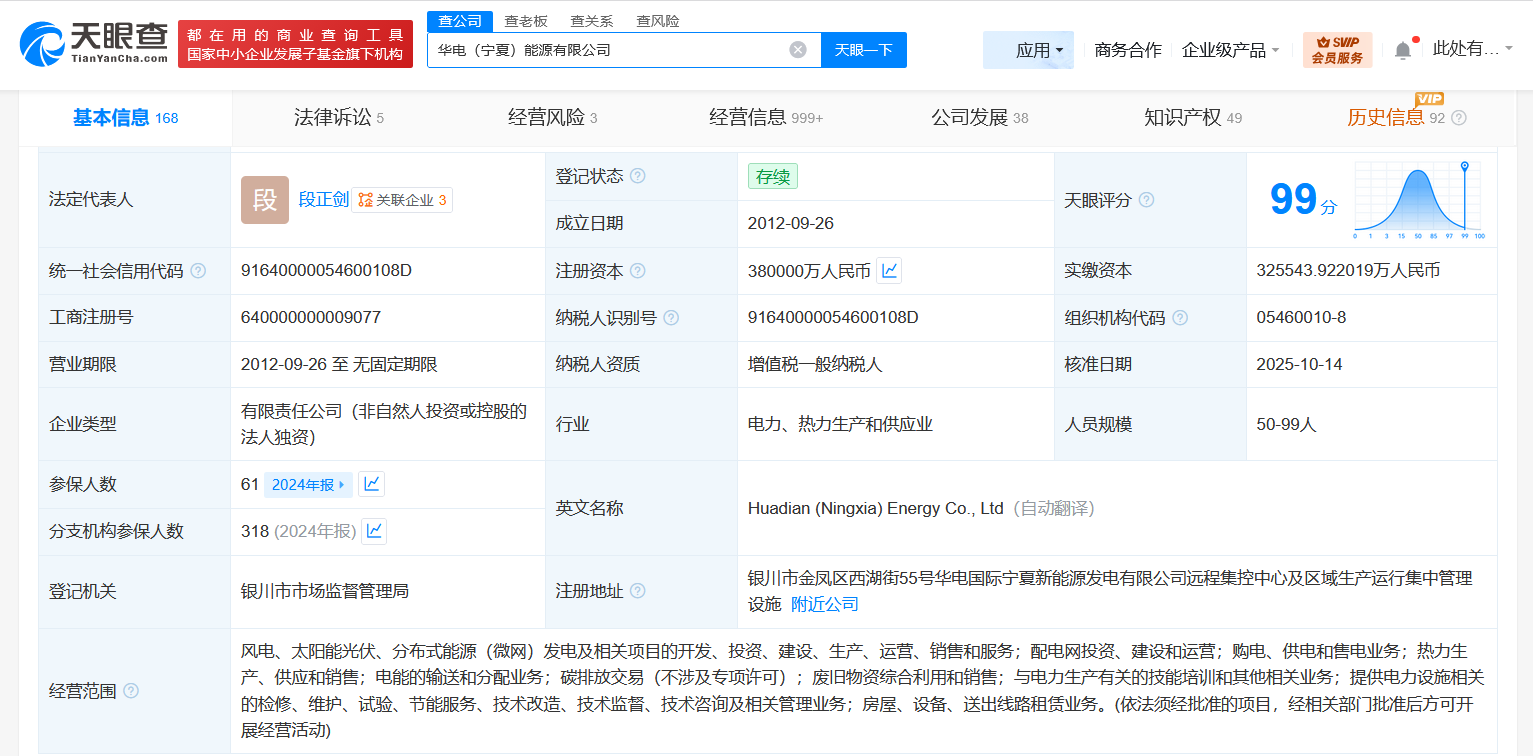Screen dimensions: 1533x756
Task: Click the 天眼一下 search button
Action: [863, 49]
